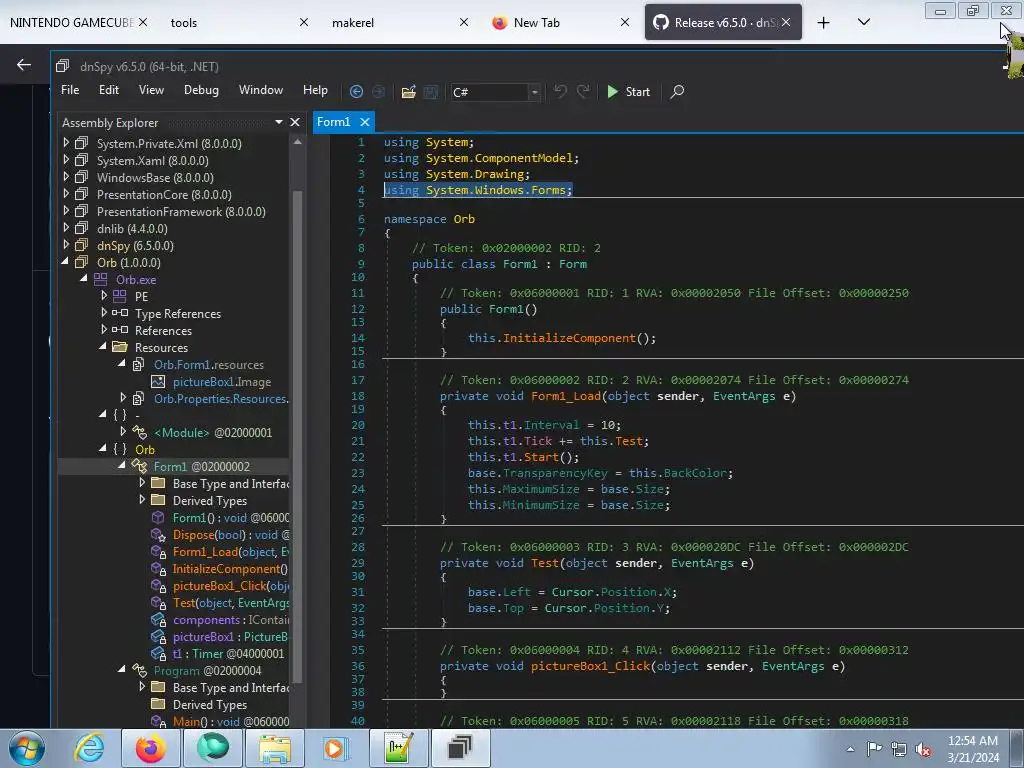This screenshot has height=768, width=1024.
Task: Click the pictureBox1 field icon in tree
Action: 158,636
